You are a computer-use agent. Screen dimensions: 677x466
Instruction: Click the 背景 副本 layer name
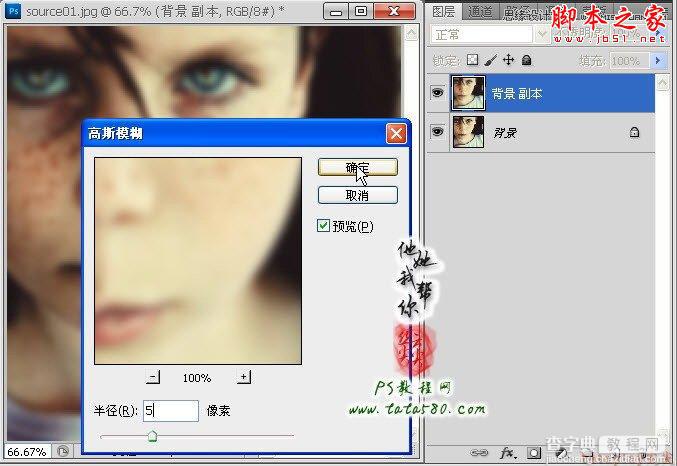click(517, 93)
